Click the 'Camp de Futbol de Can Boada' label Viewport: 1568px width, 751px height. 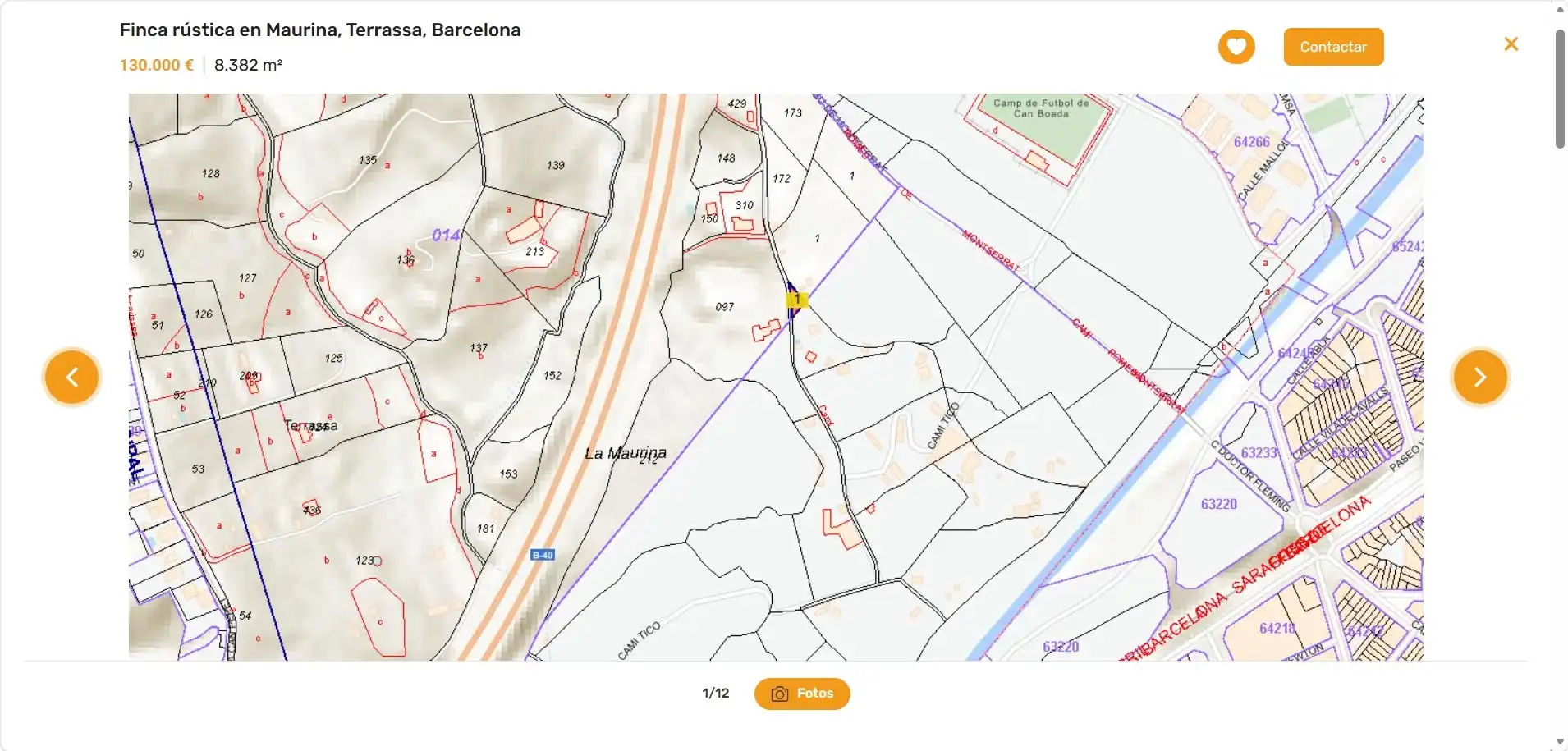click(x=1041, y=108)
